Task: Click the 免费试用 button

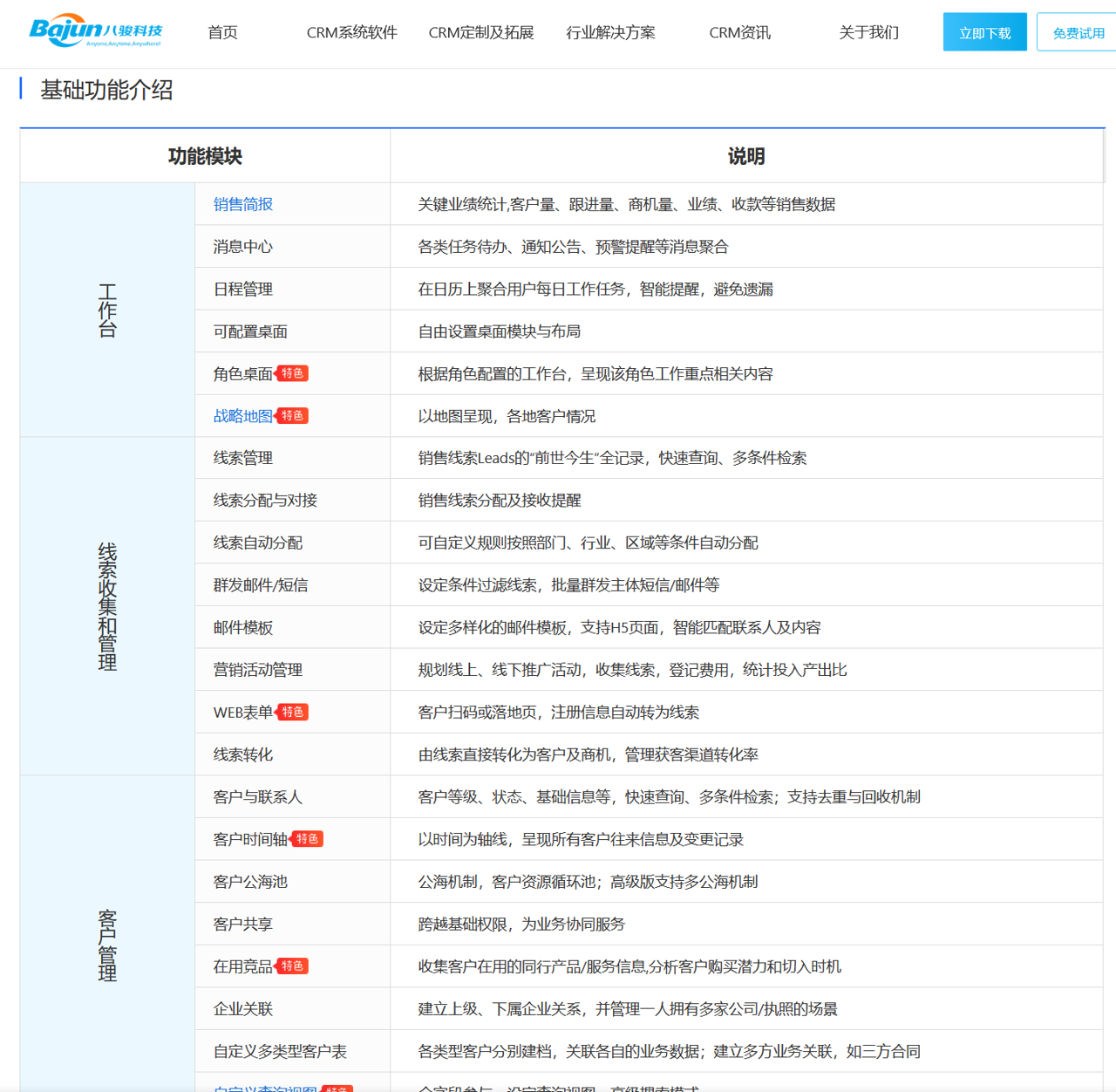Action: [1078, 33]
